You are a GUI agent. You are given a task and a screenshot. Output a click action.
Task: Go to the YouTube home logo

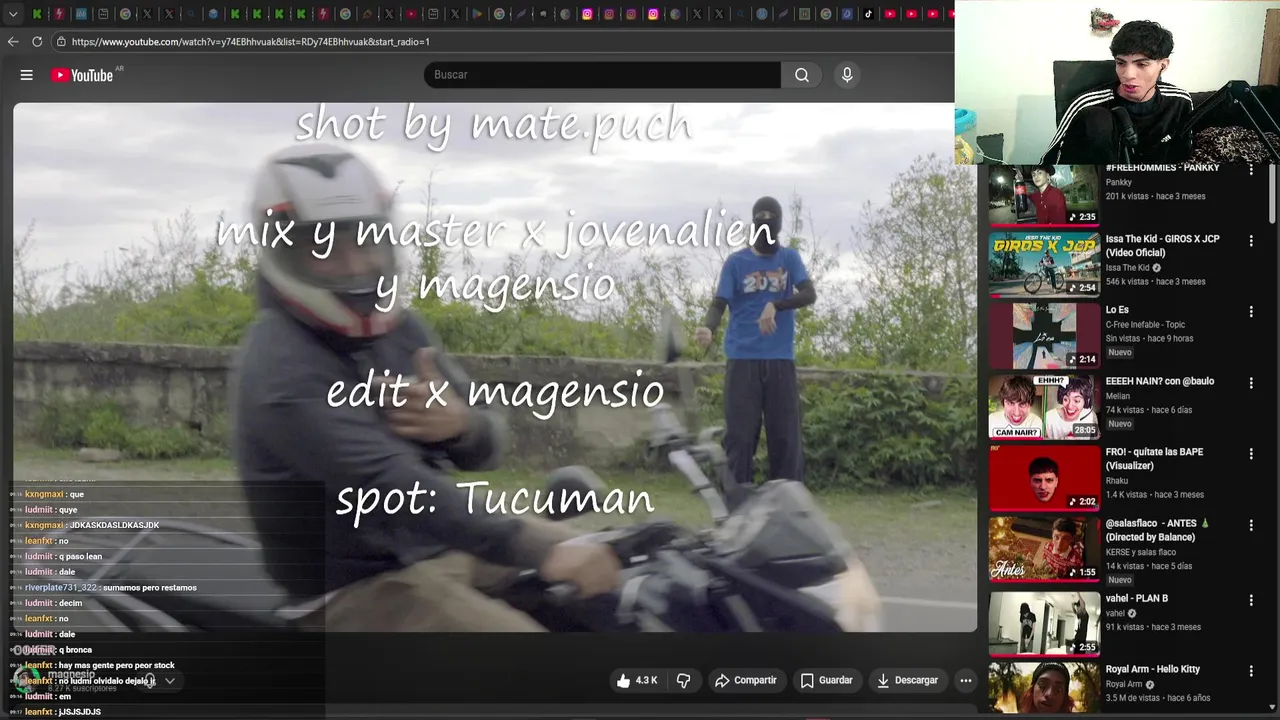click(82, 75)
